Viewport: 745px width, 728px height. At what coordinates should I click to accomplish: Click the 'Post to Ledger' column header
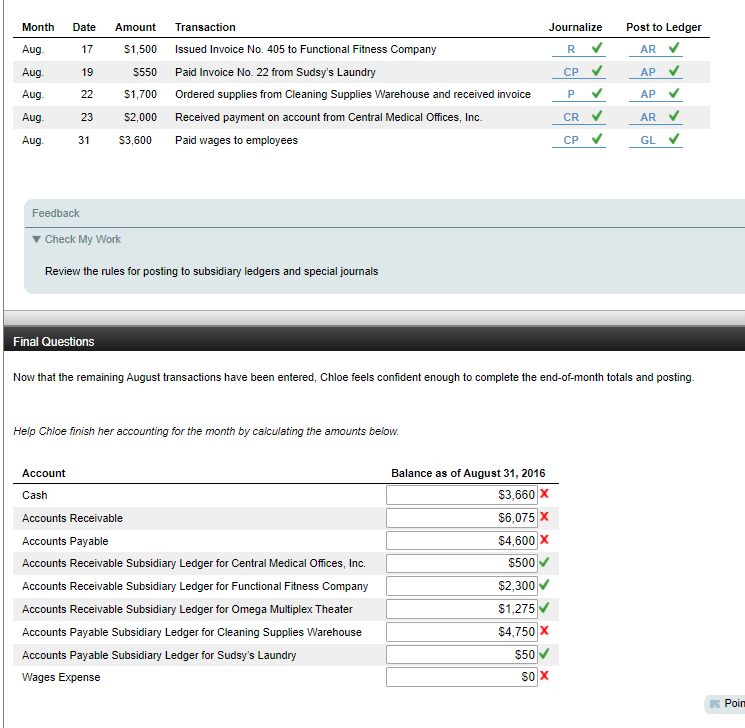coord(664,27)
